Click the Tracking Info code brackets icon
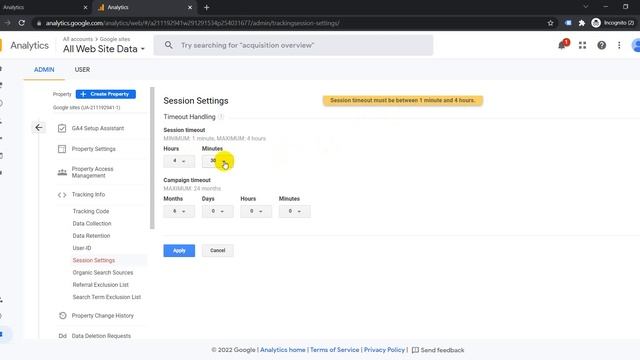This screenshot has width=640, height=360. pyautogui.click(x=62, y=195)
